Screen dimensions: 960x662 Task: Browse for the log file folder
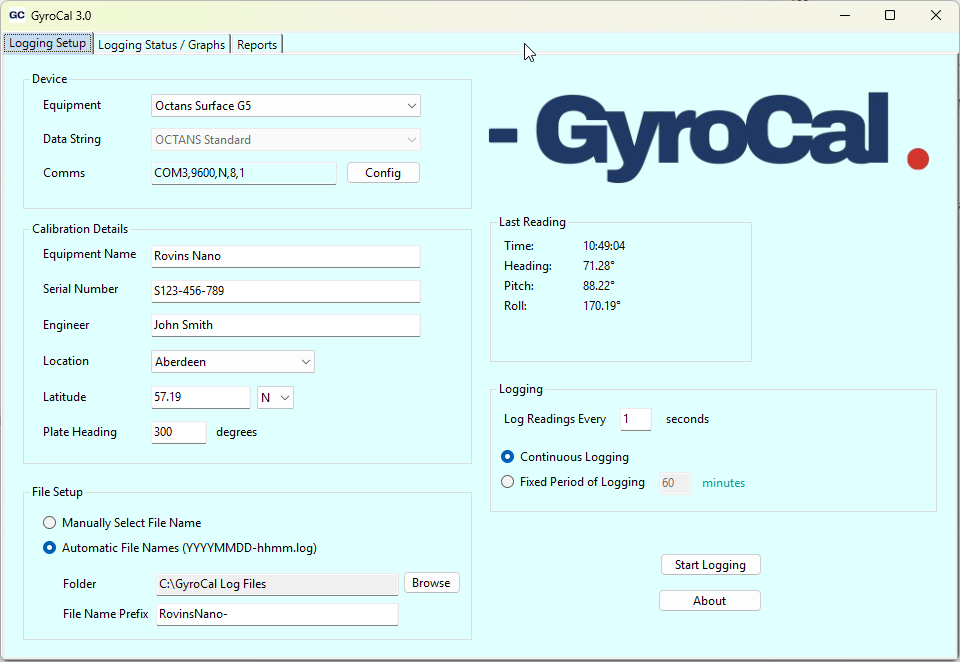(x=431, y=583)
